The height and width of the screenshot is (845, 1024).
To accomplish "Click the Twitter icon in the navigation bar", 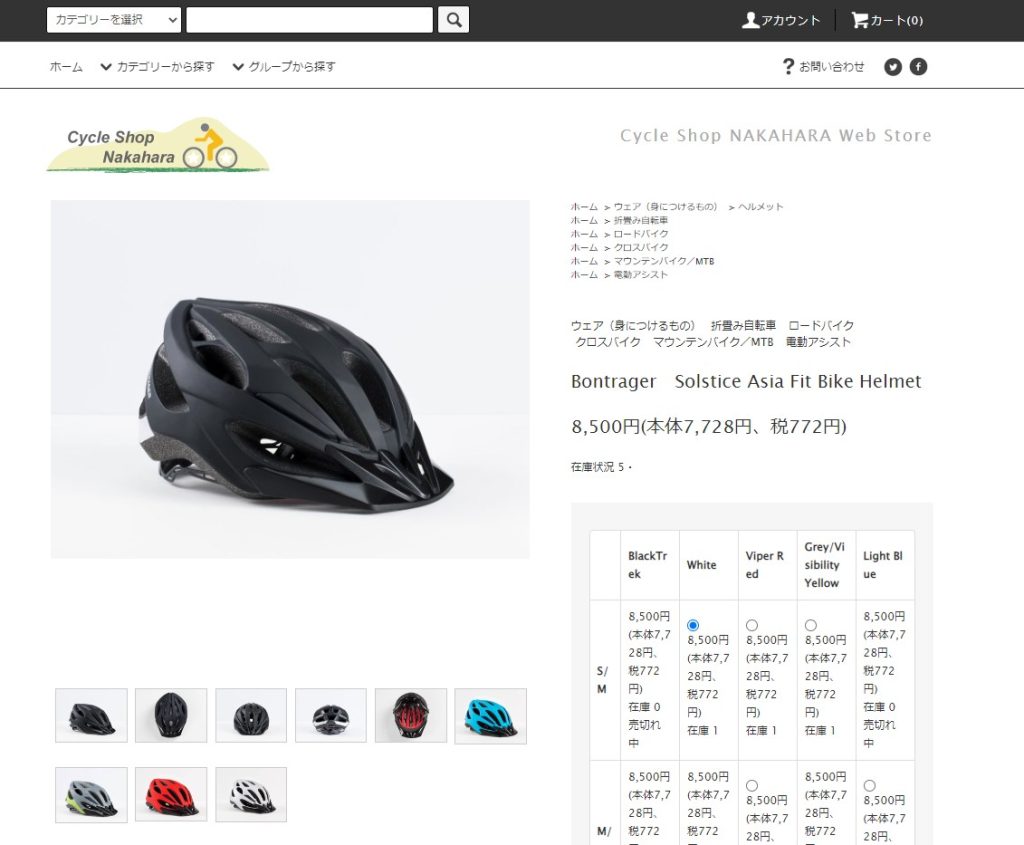I will pos(893,67).
